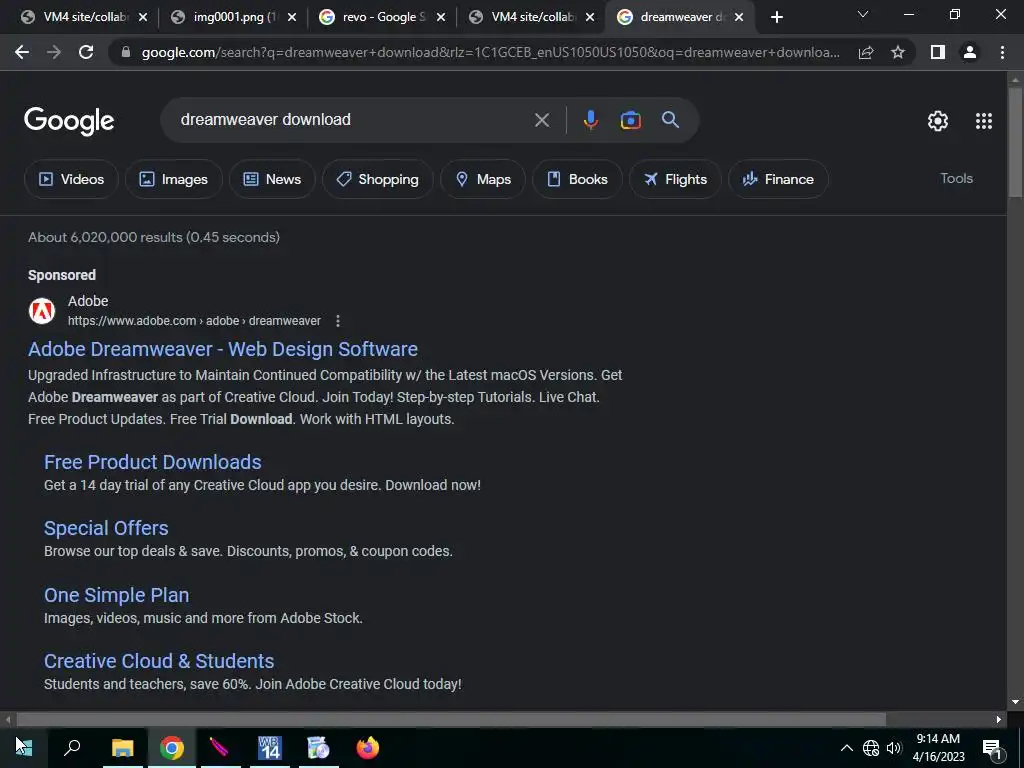Click the address bar URL
Screen dimensions: 1024x768
[490, 52]
